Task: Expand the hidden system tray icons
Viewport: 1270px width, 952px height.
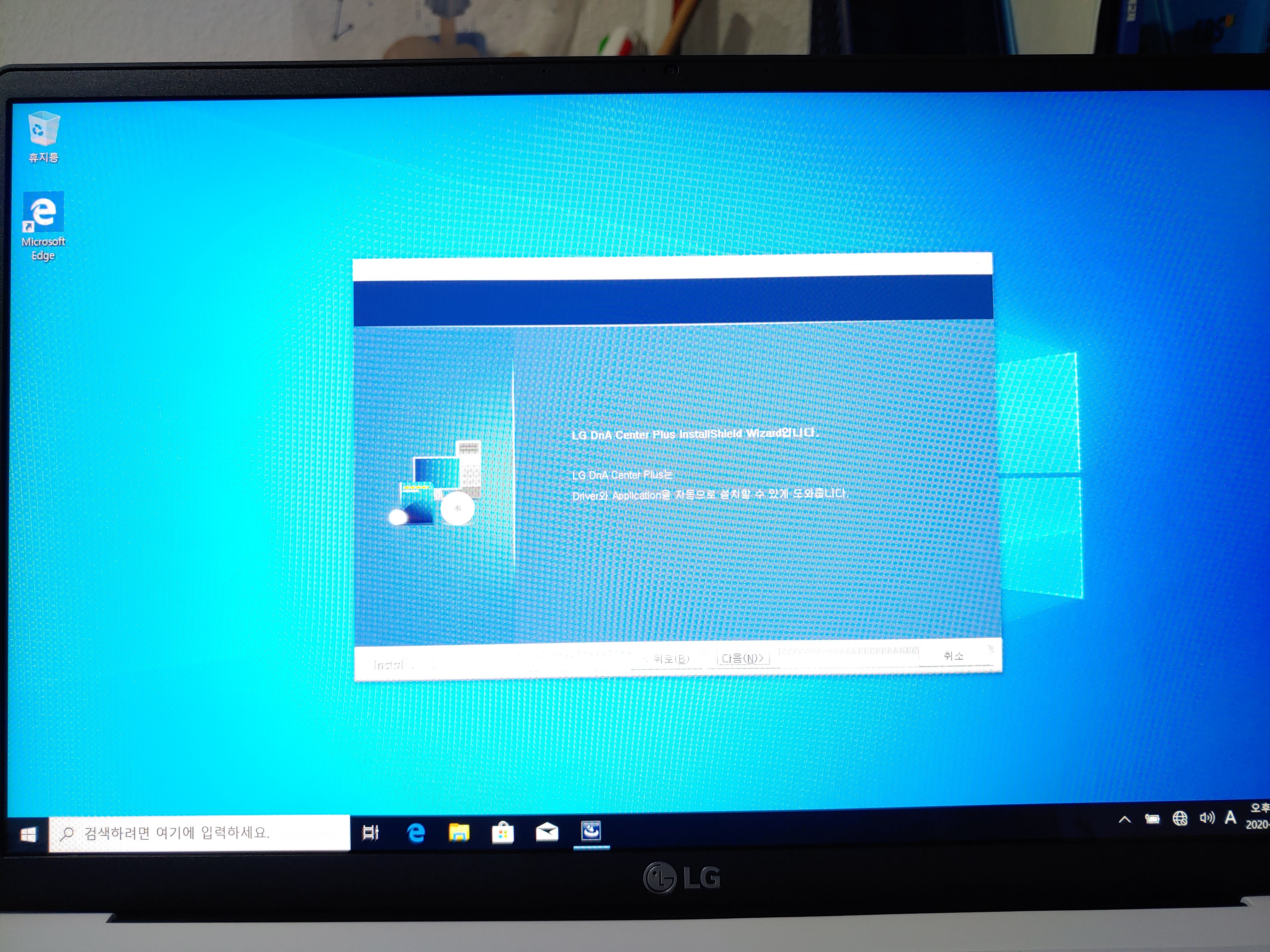Action: (x=1125, y=819)
